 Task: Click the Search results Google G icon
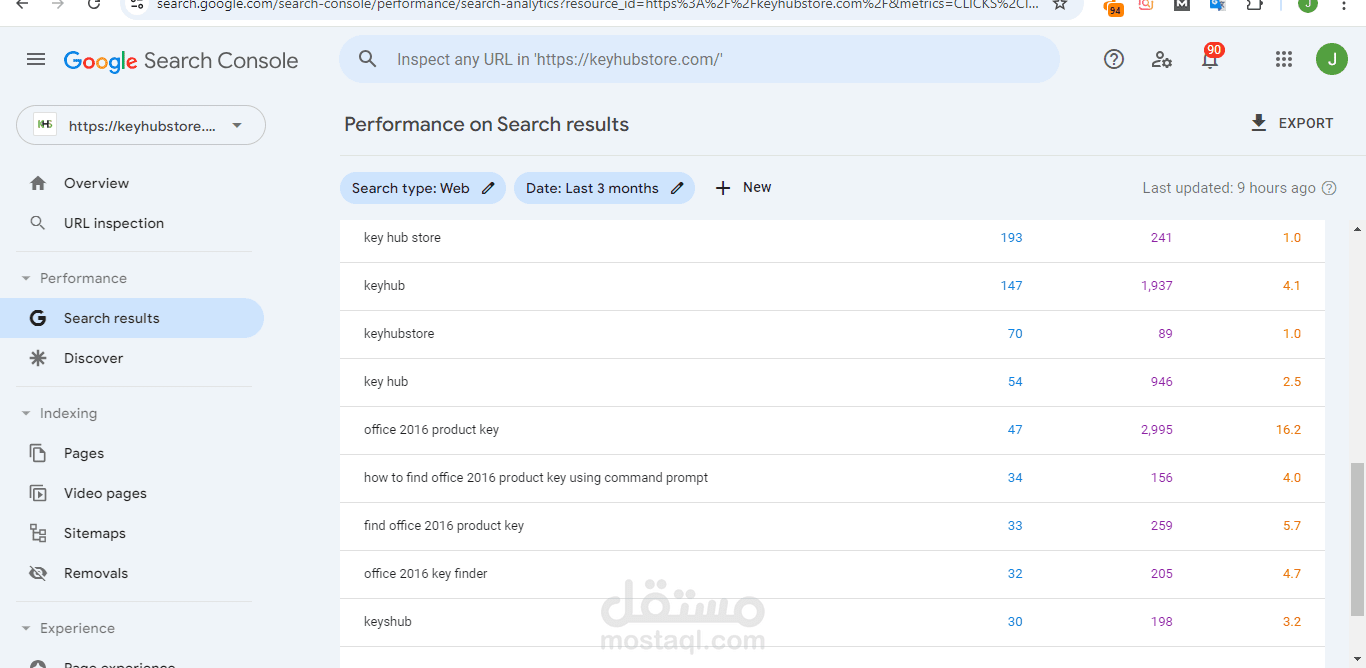tap(38, 318)
